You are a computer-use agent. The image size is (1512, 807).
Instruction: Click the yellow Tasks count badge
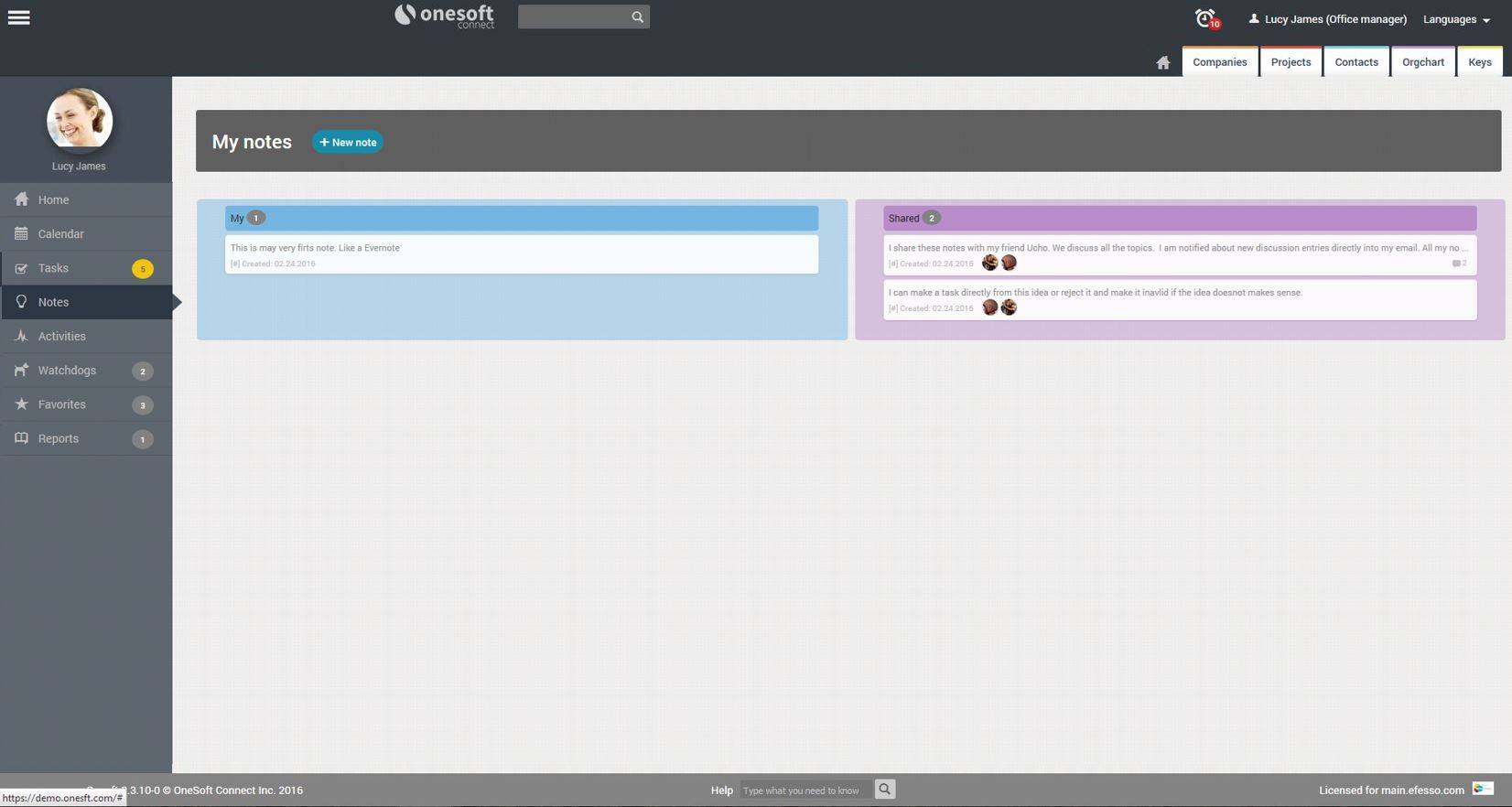click(143, 269)
